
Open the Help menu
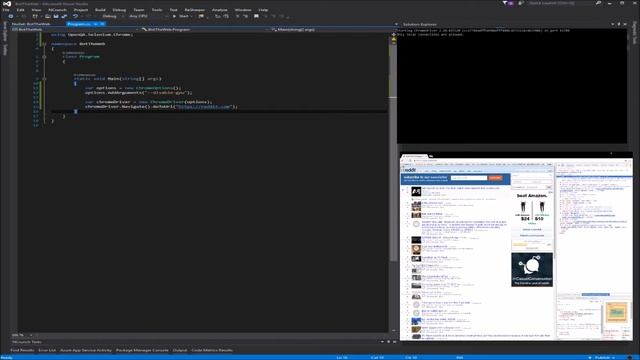263,10
